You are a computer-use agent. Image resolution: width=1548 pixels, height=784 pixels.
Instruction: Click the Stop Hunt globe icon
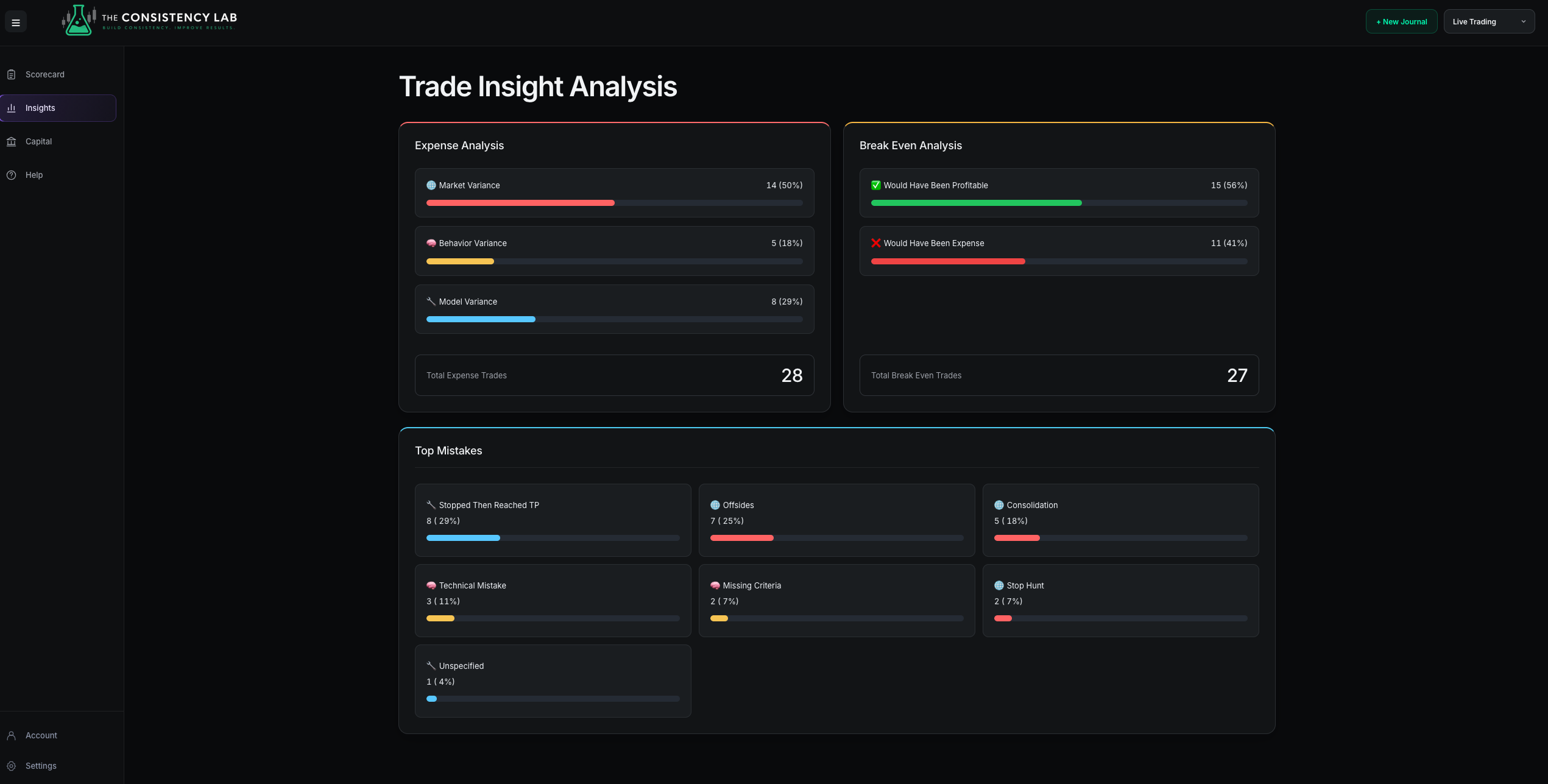tap(999, 585)
